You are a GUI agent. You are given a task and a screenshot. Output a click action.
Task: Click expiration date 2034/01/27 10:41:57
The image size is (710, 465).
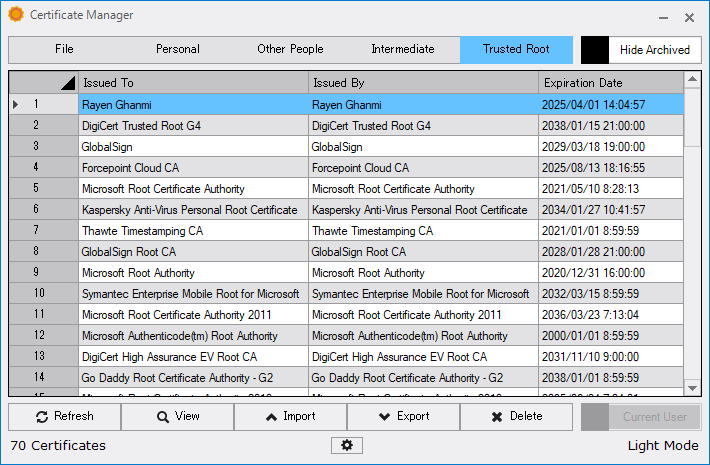(x=611, y=210)
